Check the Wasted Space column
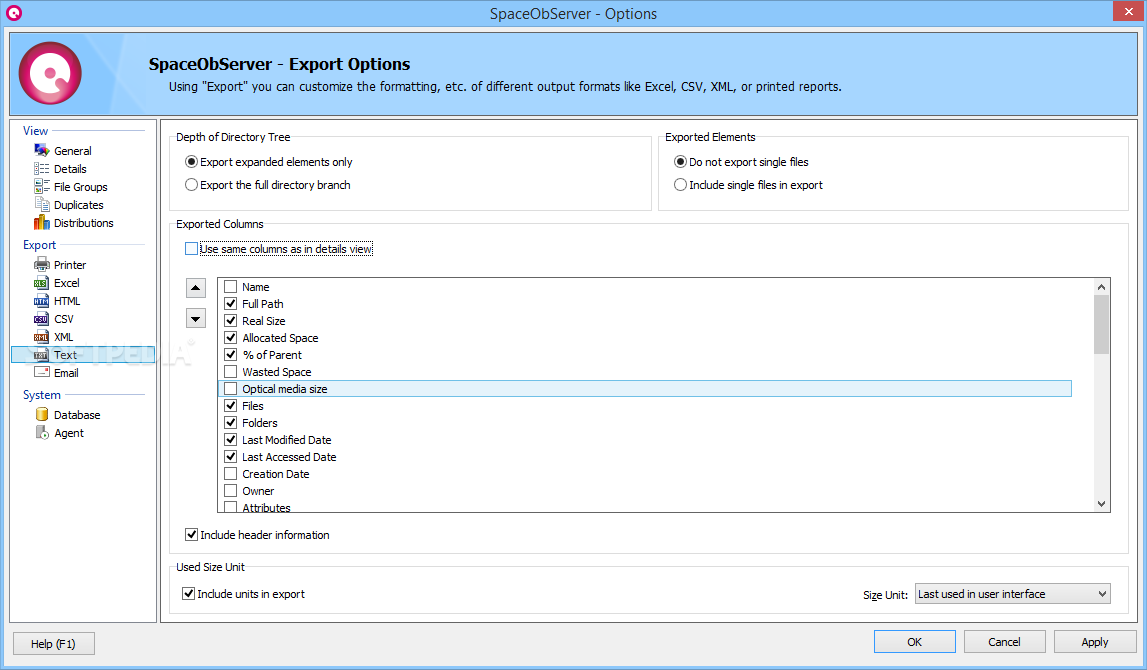The width and height of the screenshot is (1147, 670). point(230,372)
